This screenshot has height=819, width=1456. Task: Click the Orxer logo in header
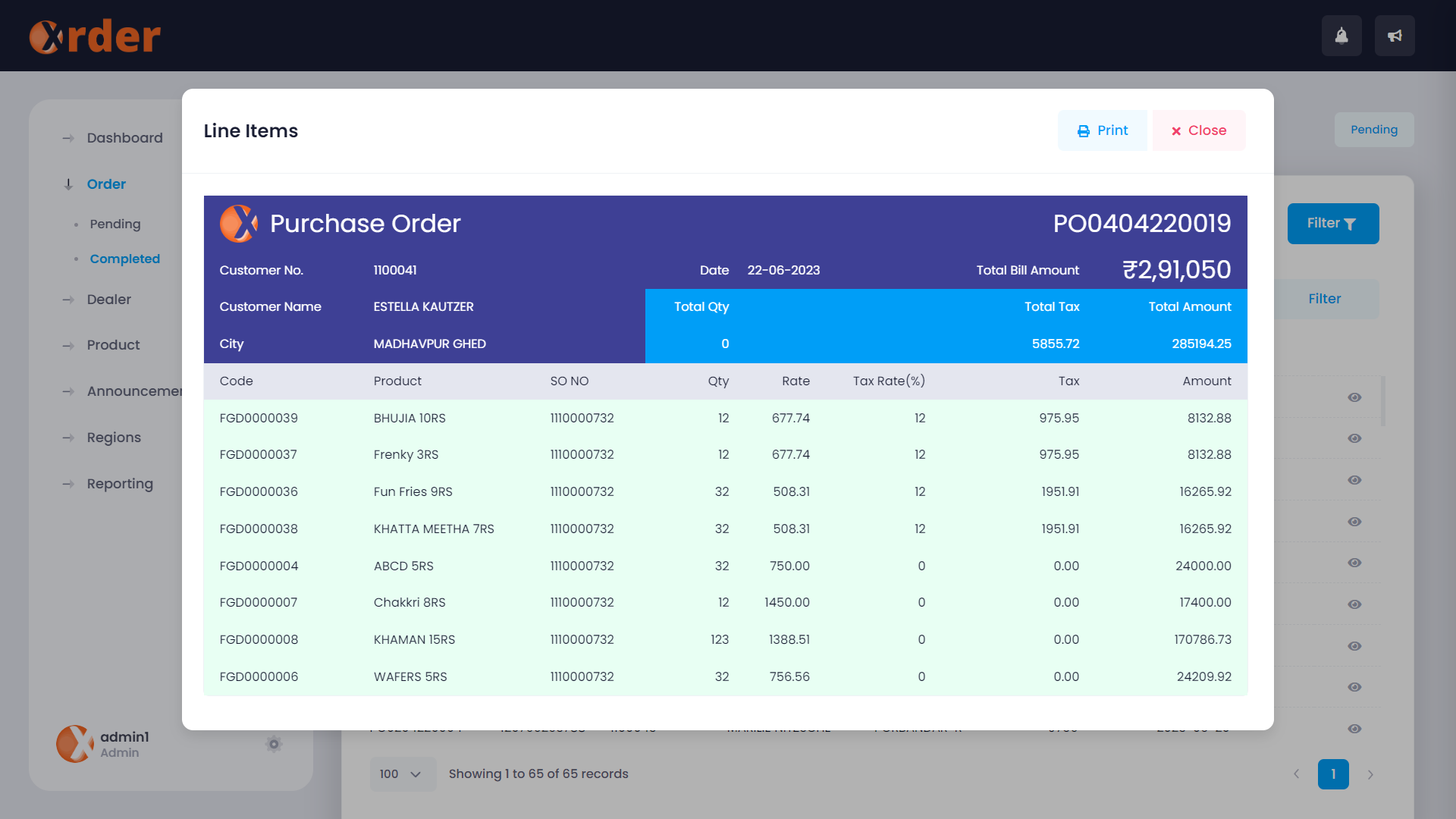click(95, 36)
